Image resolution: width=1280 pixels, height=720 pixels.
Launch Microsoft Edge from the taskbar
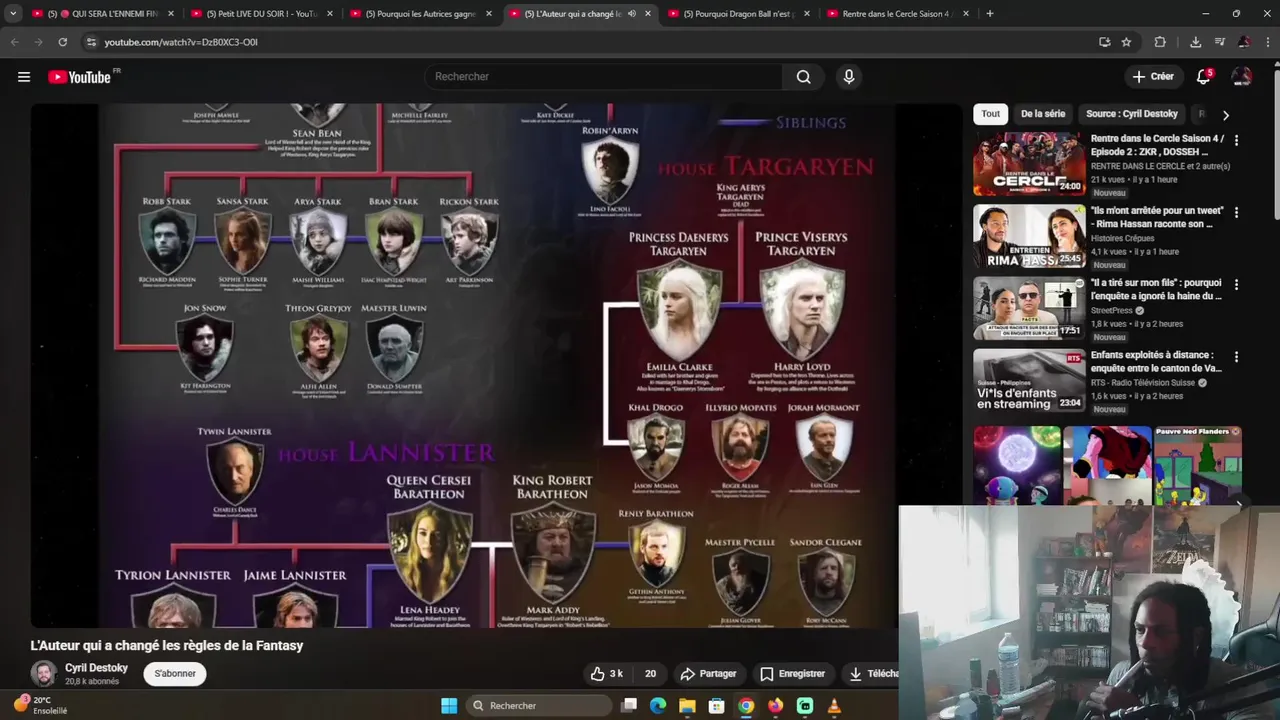658,706
